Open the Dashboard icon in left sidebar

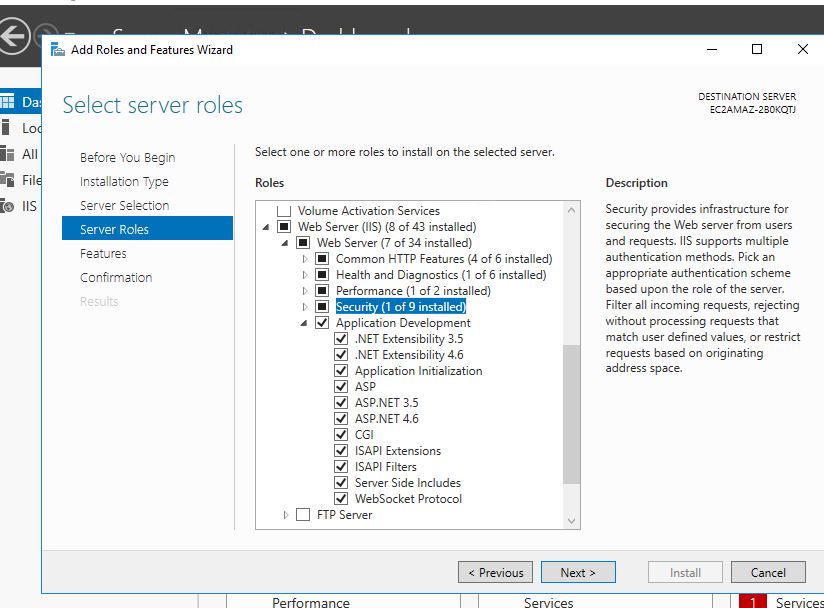click(9, 102)
